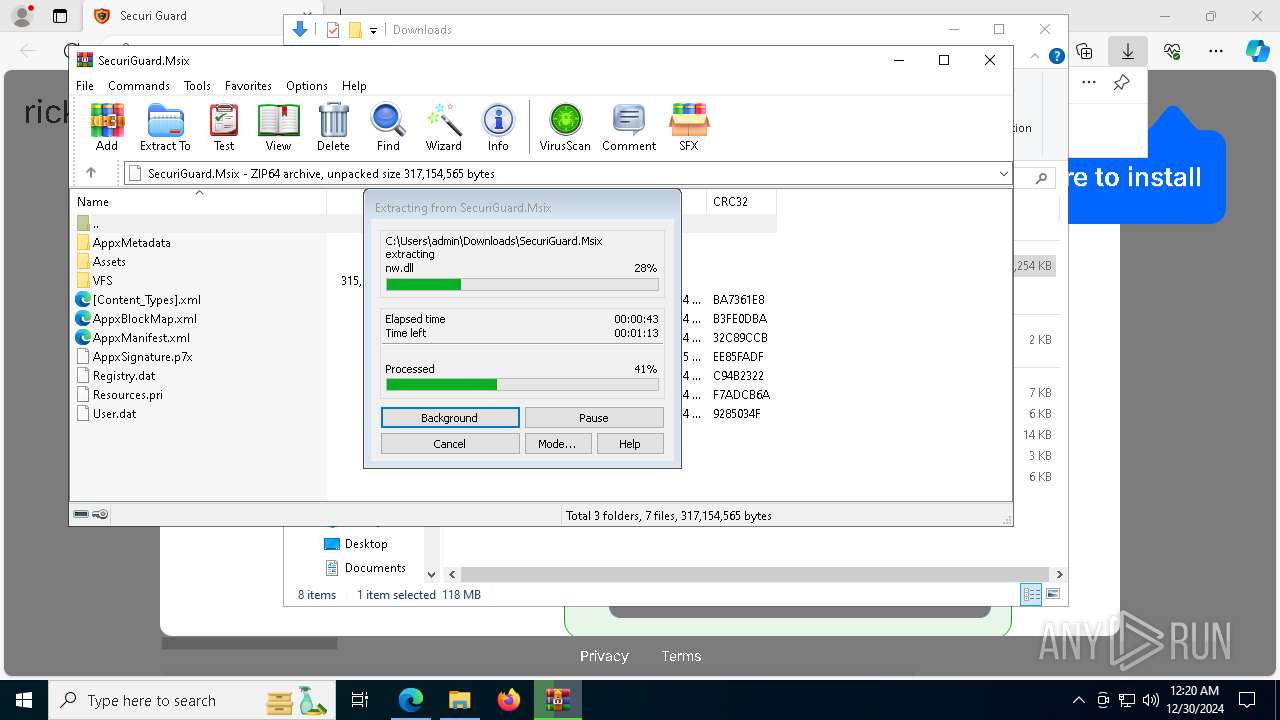Click the volume icon in system tray

click(1150, 700)
